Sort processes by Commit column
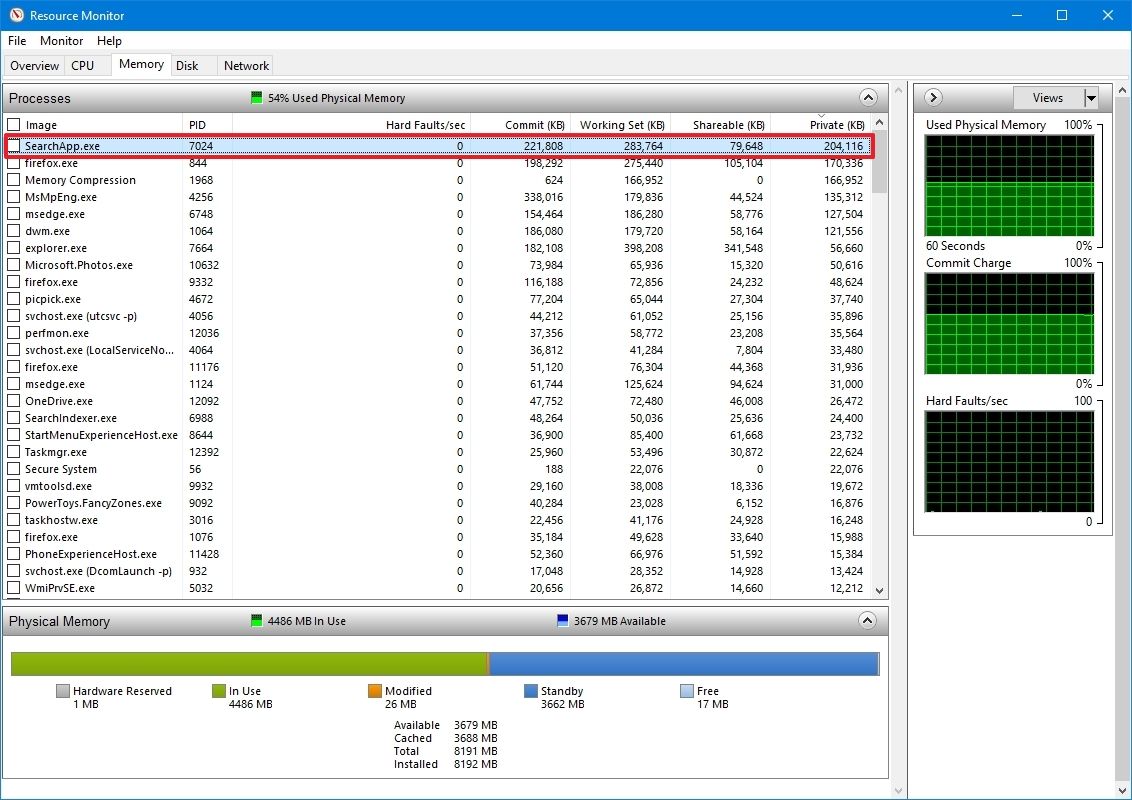Screen dimensions: 1132x800 tap(534, 124)
